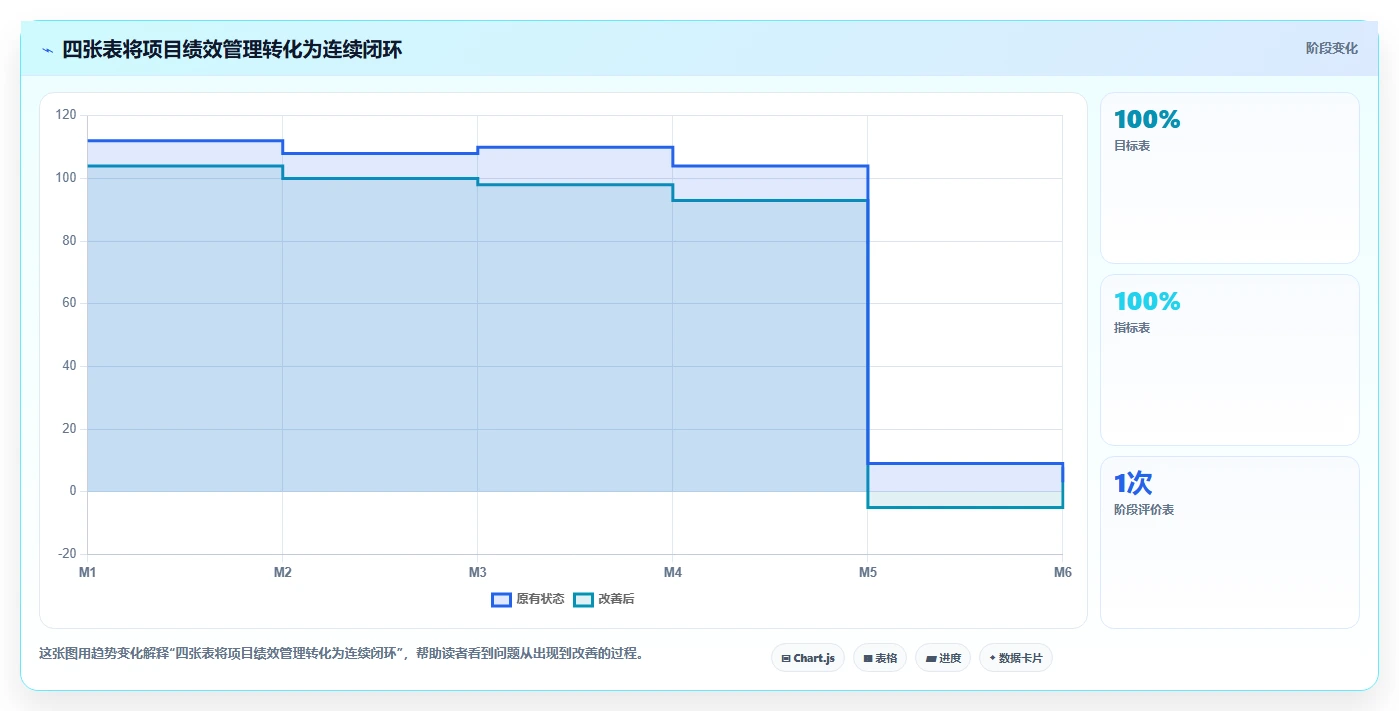
Task: Toggle the 原有状态 legend swatch
Action: pyautogui.click(x=501, y=599)
